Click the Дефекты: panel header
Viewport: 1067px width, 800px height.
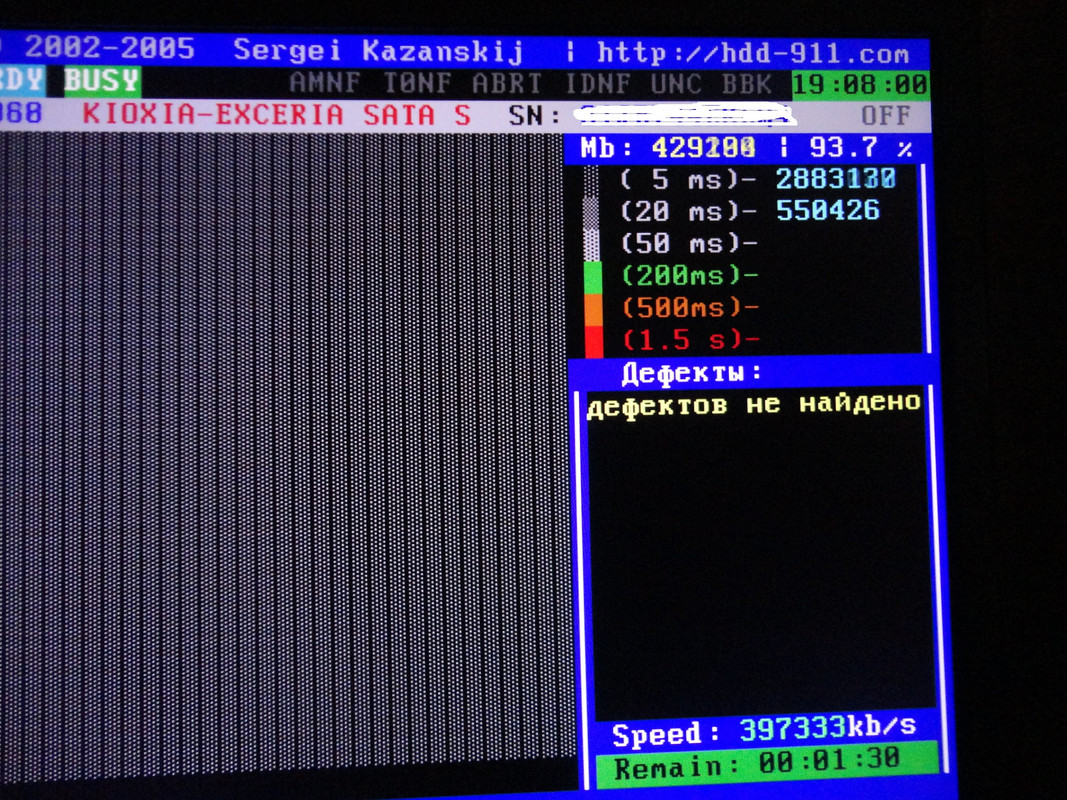[691, 373]
